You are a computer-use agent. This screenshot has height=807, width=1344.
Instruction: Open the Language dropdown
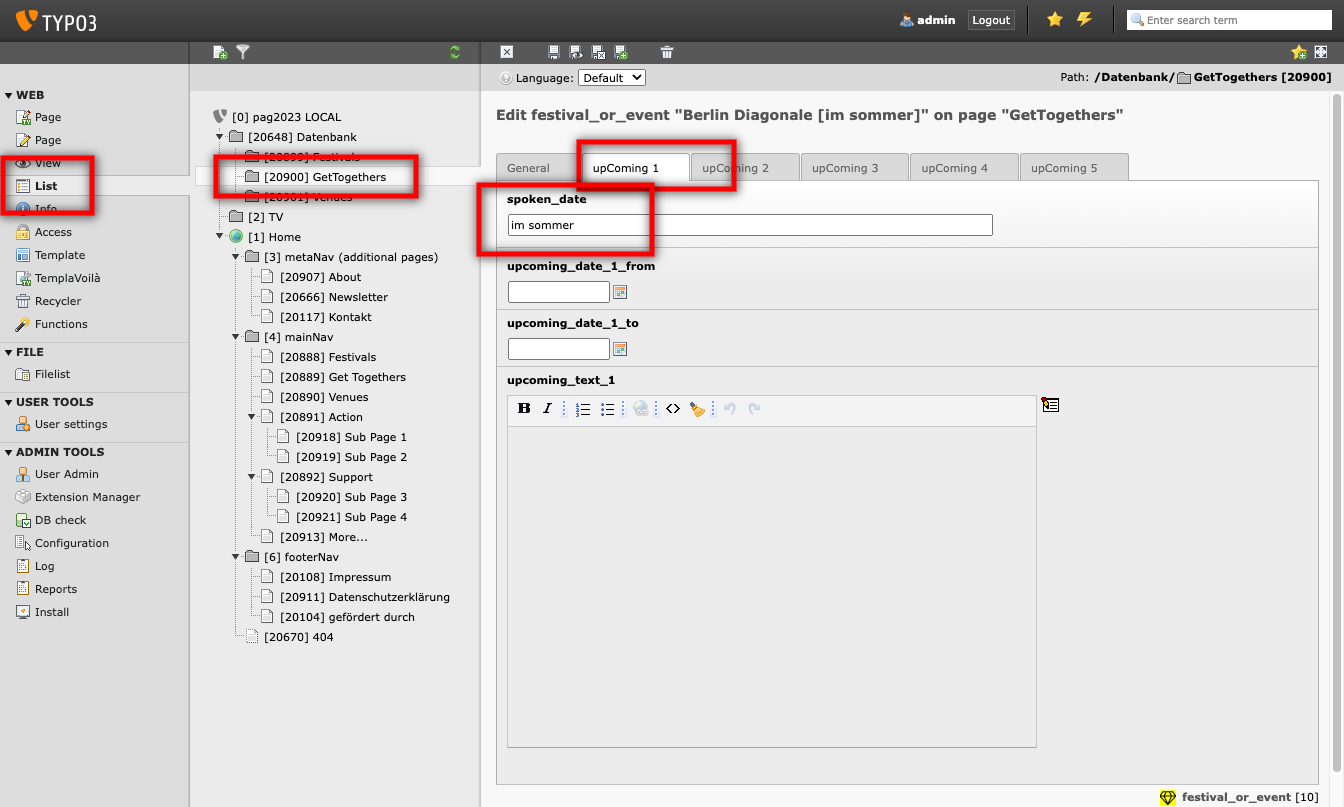[x=611, y=77]
